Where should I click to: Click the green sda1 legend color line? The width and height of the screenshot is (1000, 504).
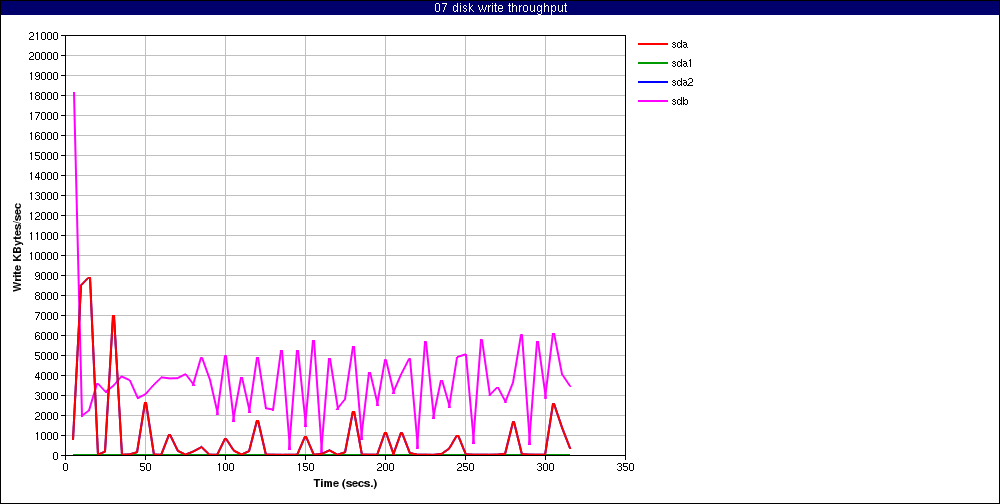(x=652, y=63)
